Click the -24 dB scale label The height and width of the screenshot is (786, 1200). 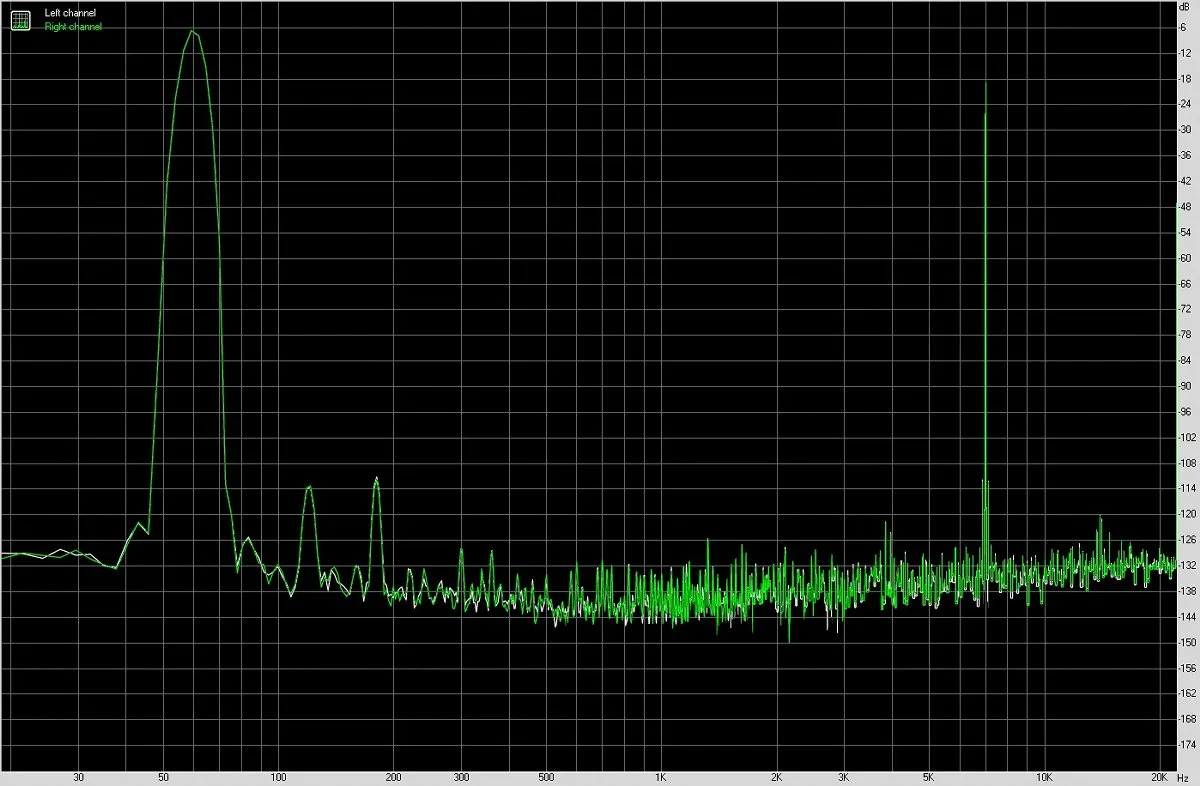pyautogui.click(x=1186, y=104)
